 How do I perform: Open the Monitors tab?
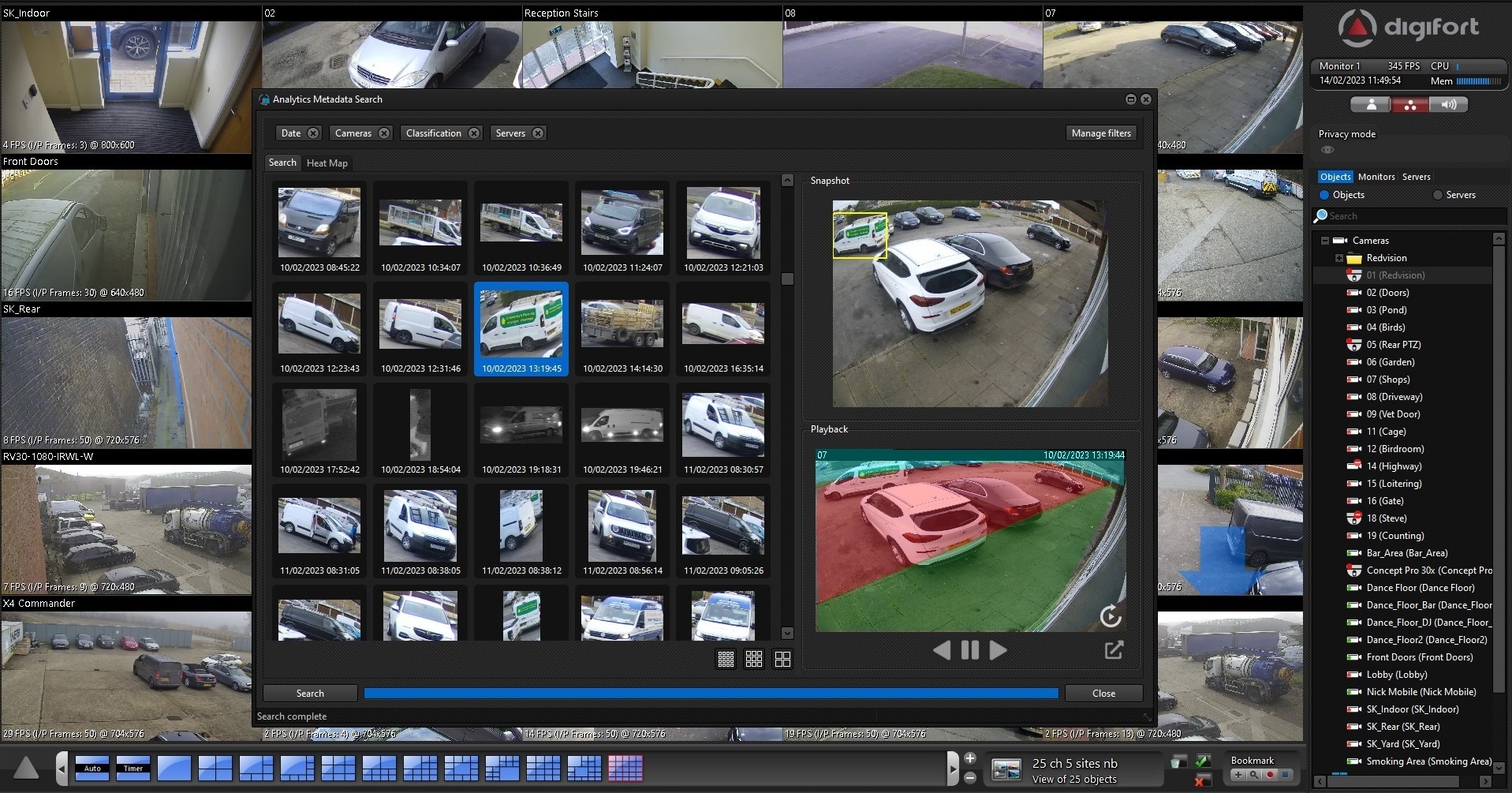pos(1376,177)
